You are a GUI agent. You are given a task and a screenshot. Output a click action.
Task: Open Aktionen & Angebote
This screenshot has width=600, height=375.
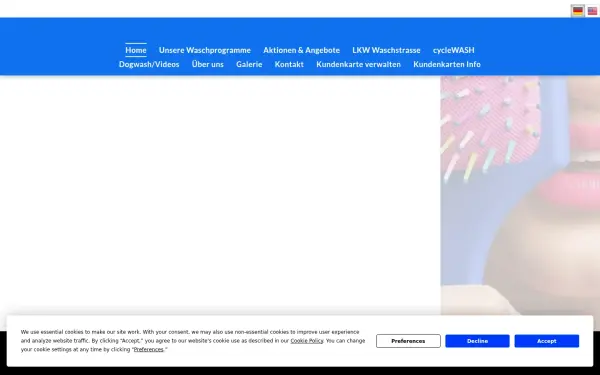(302, 50)
